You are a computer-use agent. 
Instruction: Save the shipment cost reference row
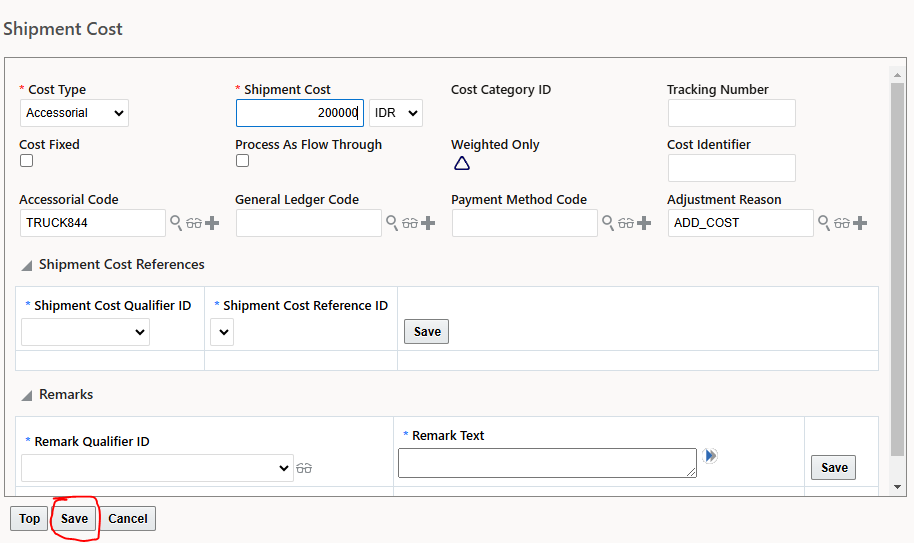pyautogui.click(x=427, y=332)
